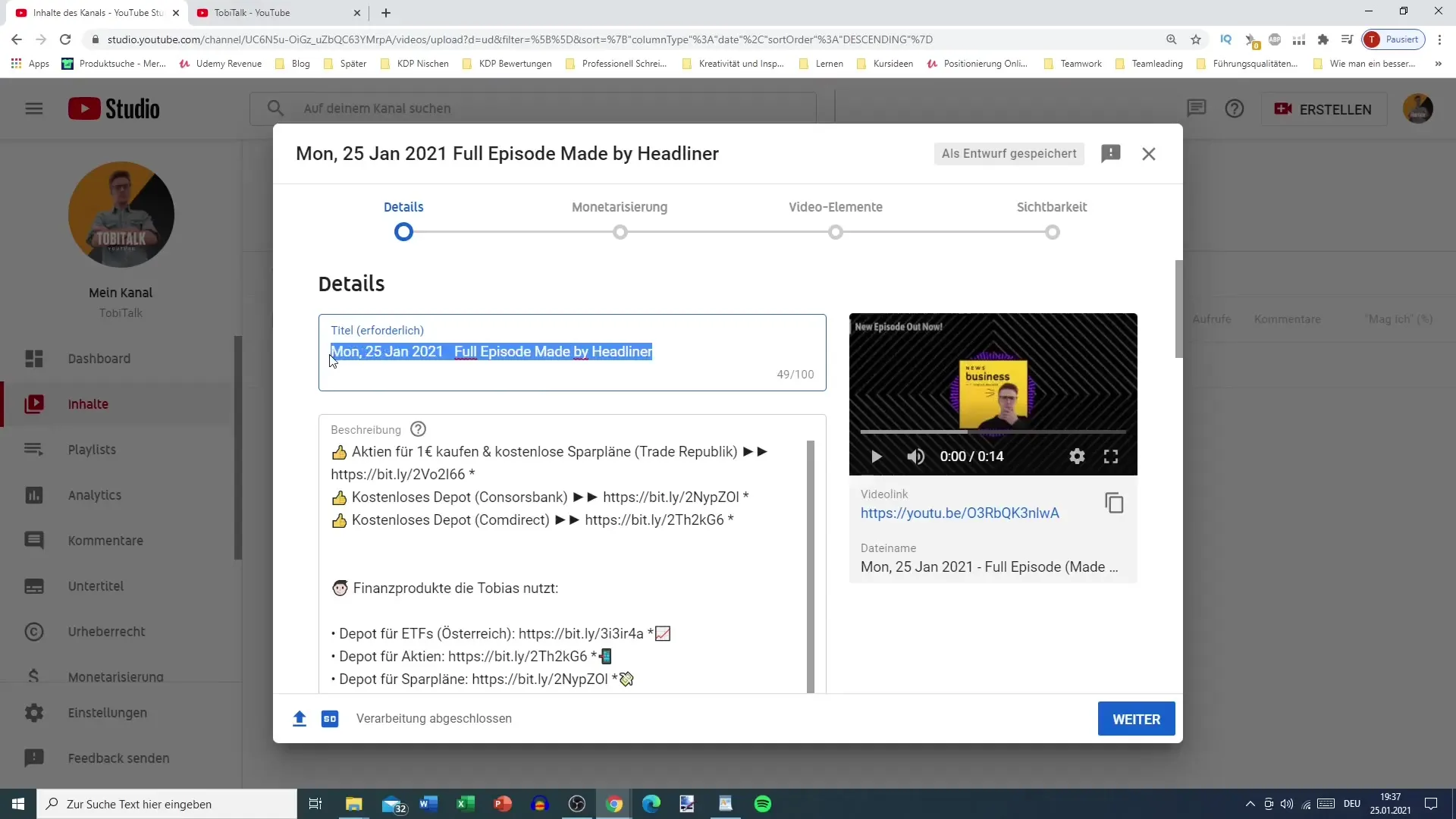Viewport: 1456px width, 819px height.
Task: Open the Blog bookmark folder
Action: pyautogui.click(x=293, y=64)
